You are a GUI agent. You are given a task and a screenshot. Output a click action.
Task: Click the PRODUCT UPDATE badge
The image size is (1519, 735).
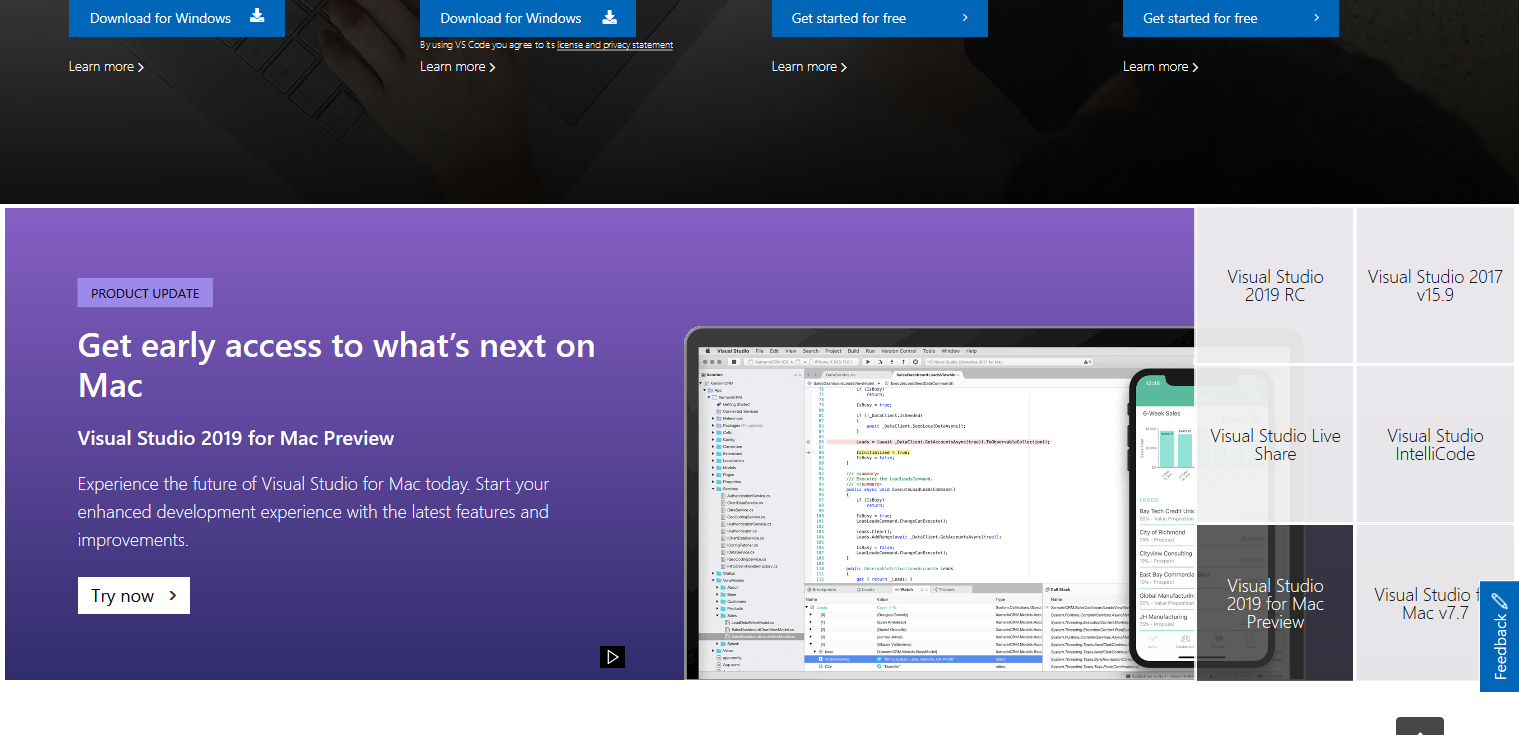pos(145,293)
